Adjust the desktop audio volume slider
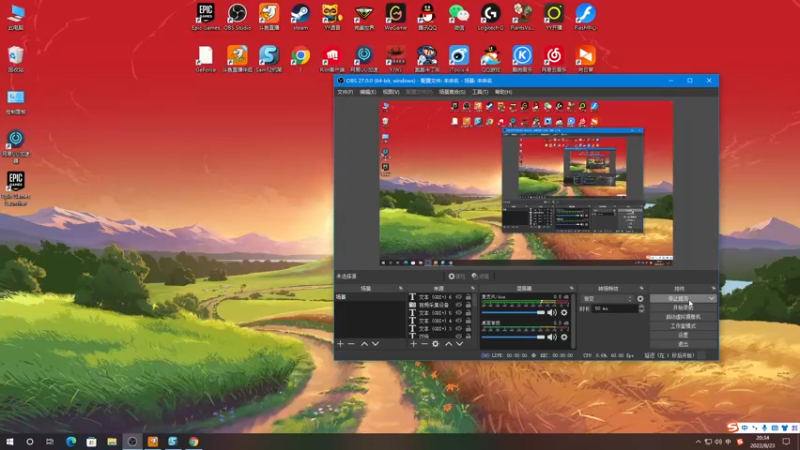 point(513,337)
